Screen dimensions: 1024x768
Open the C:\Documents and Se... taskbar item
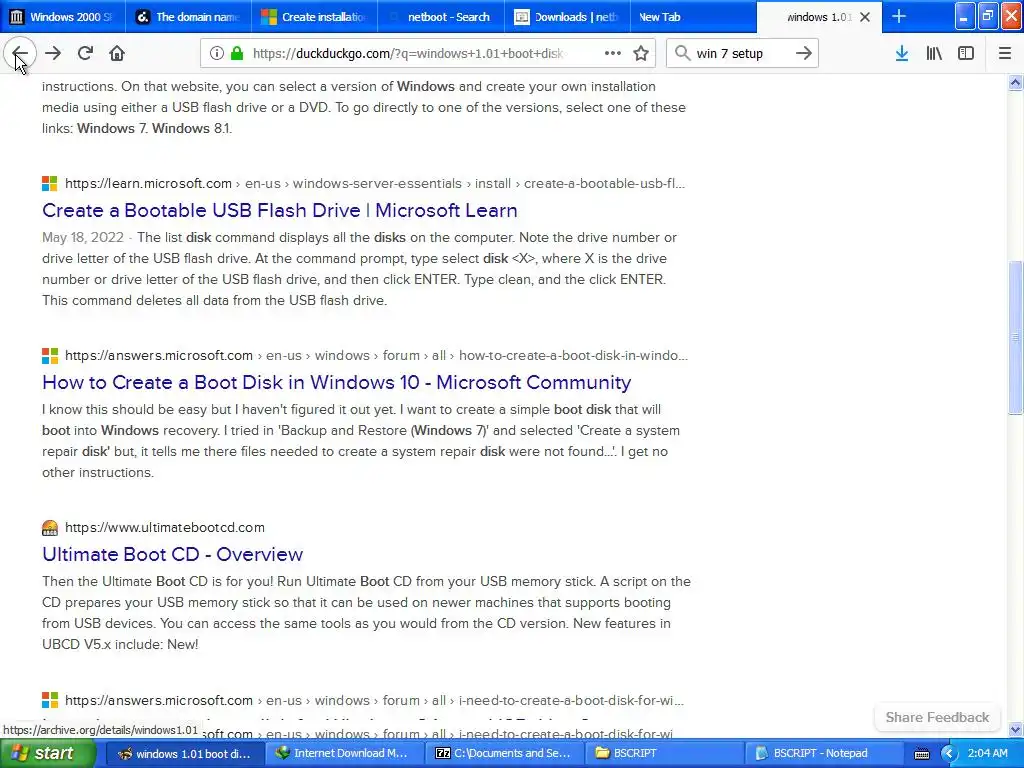click(x=504, y=753)
